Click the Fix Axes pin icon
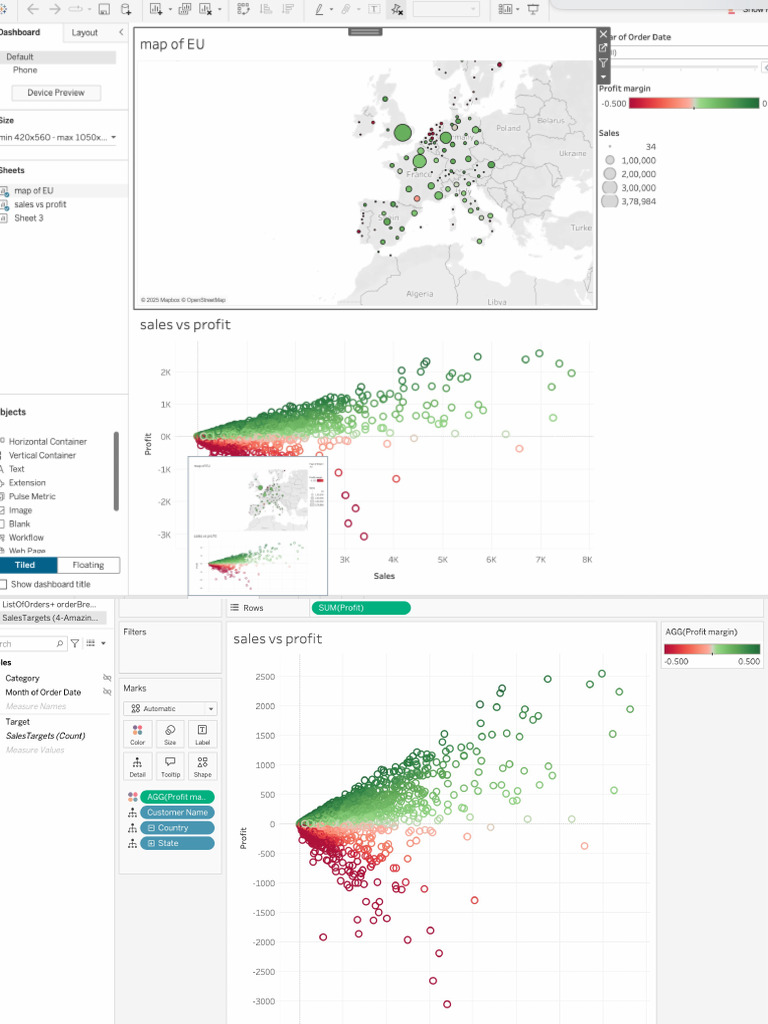 coord(396,9)
